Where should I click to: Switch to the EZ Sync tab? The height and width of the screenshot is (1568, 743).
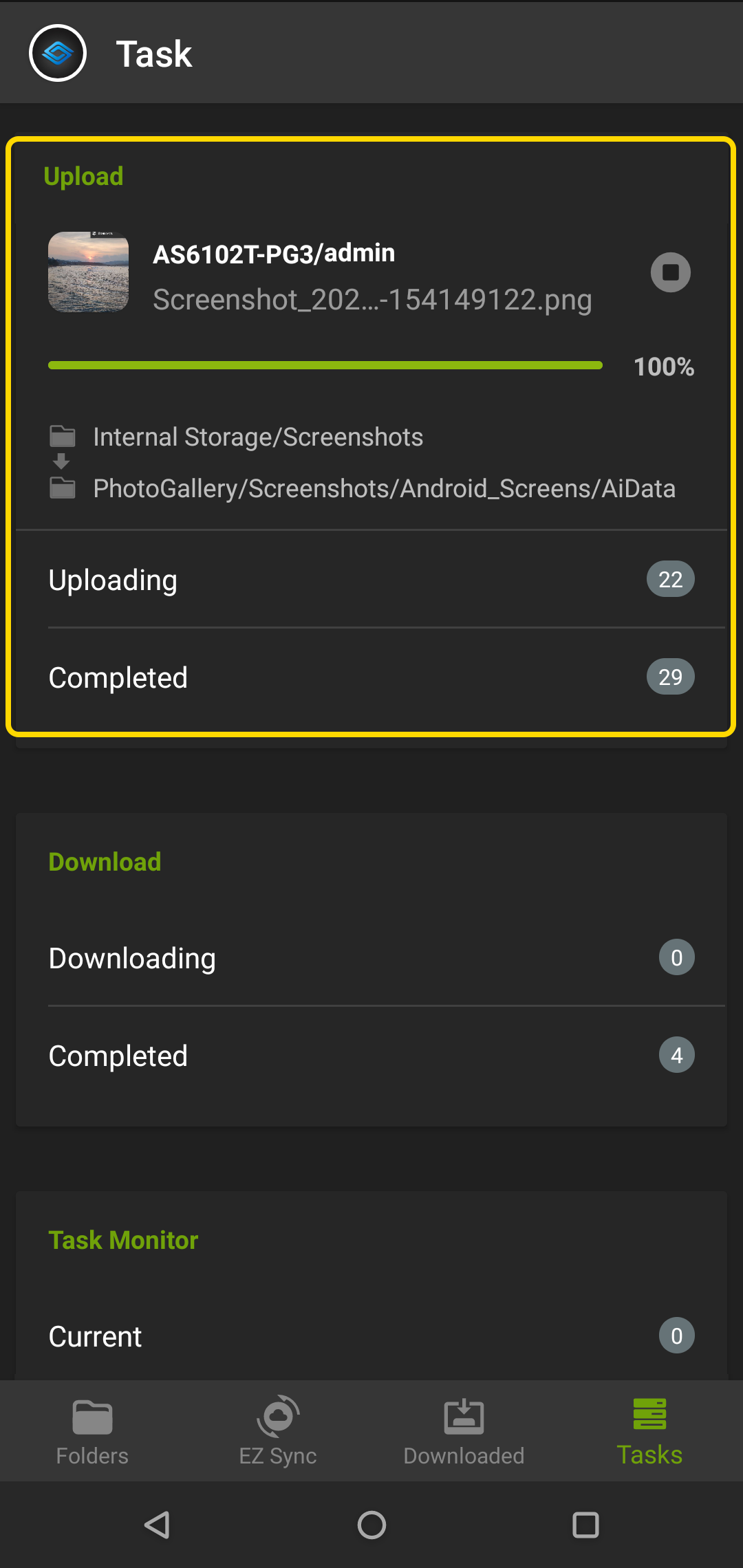pyautogui.click(x=278, y=1431)
